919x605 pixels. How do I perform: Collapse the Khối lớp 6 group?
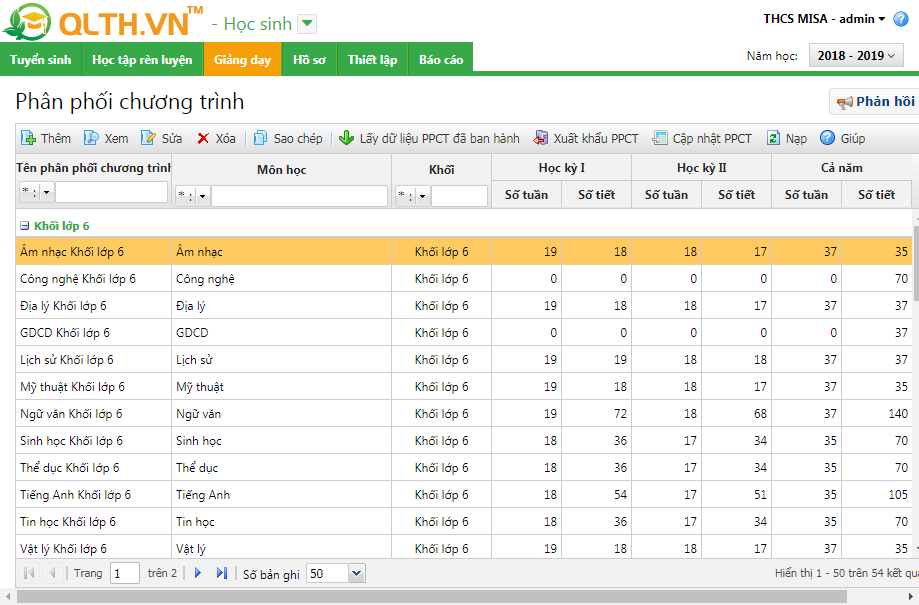[25, 226]
